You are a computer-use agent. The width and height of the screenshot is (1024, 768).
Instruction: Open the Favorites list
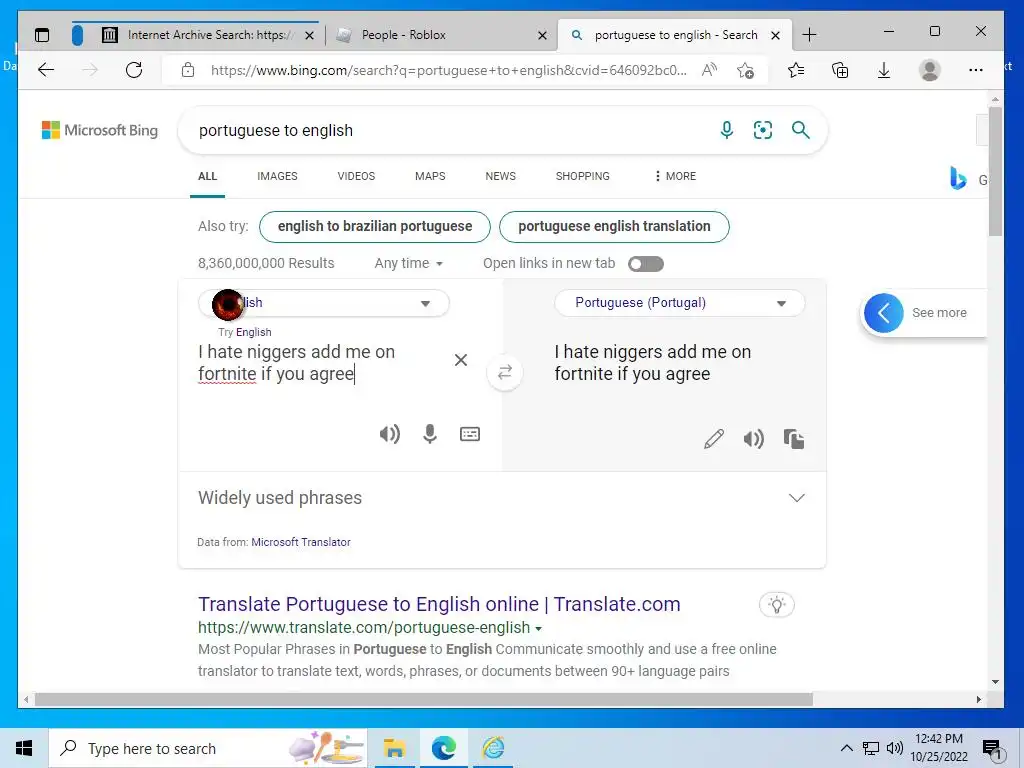[795, 70]
